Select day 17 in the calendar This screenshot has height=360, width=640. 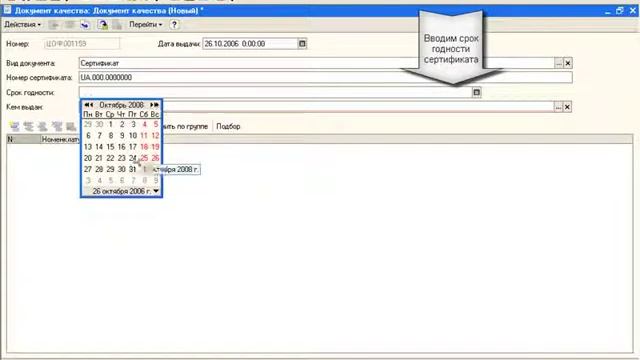pyautogui.click(x=133, y=147)
